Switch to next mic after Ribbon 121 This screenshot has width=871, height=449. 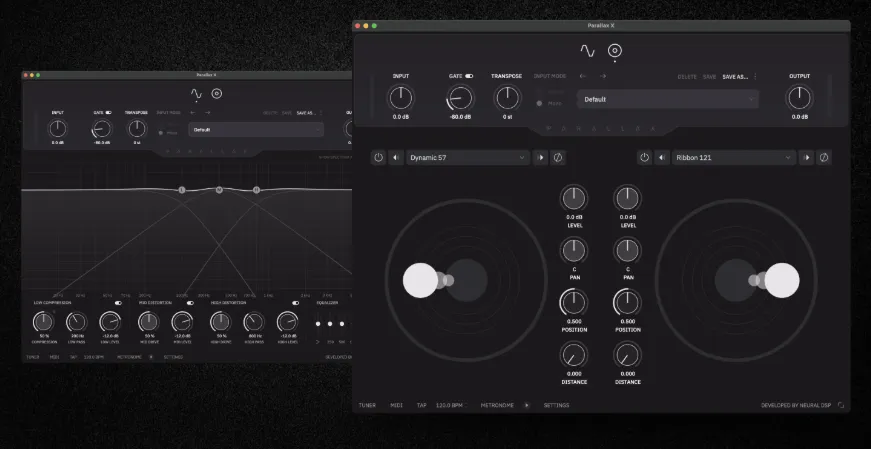click(806, 158)
